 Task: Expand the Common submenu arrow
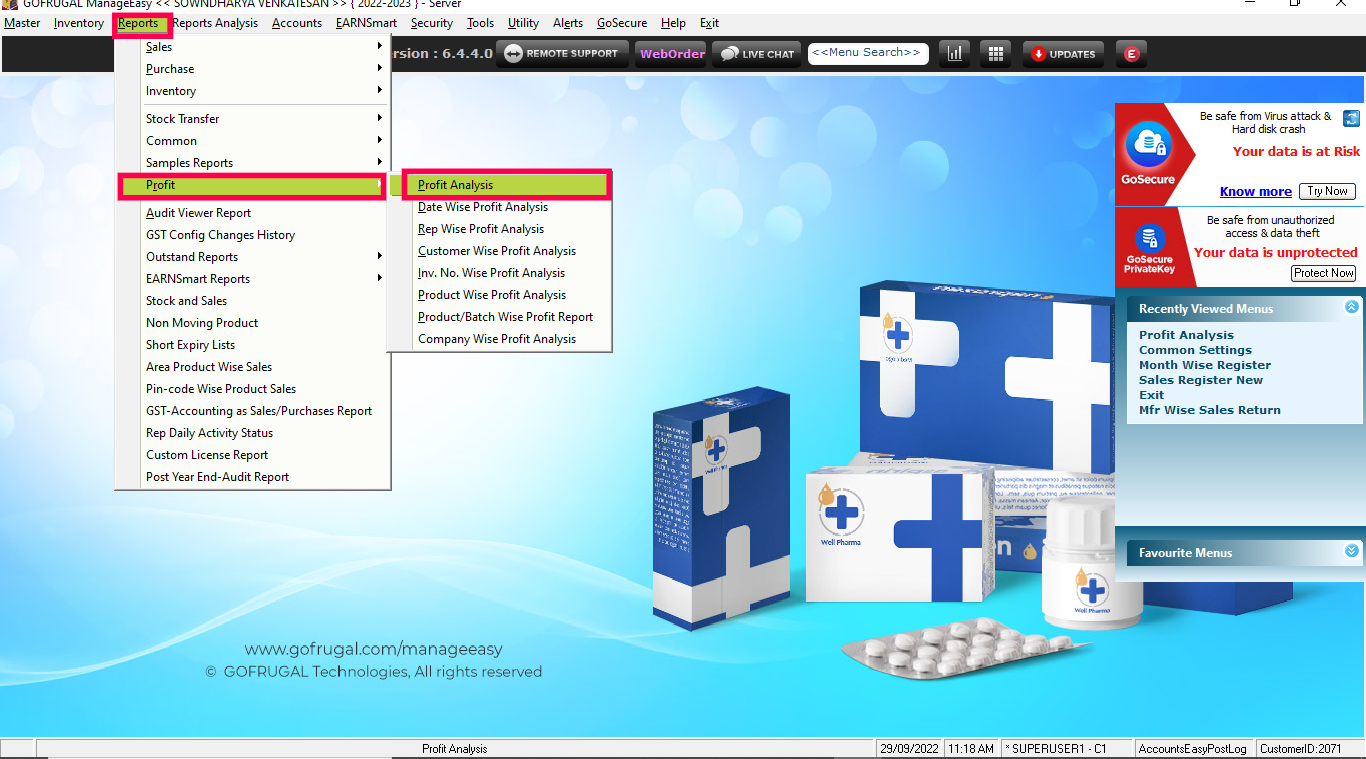pos(380,141)
